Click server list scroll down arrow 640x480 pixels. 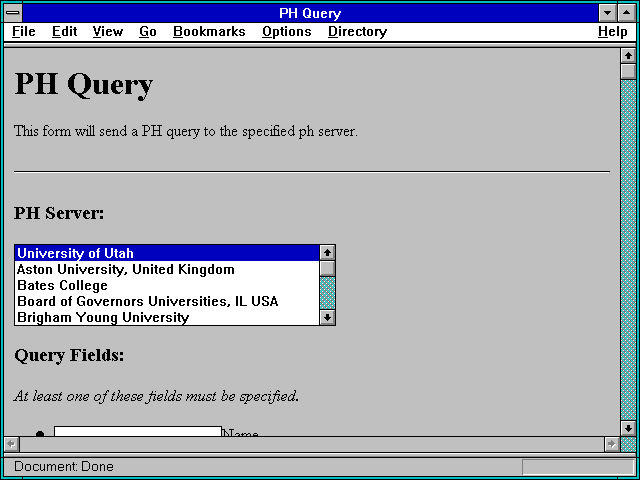(x=327, y=317)
